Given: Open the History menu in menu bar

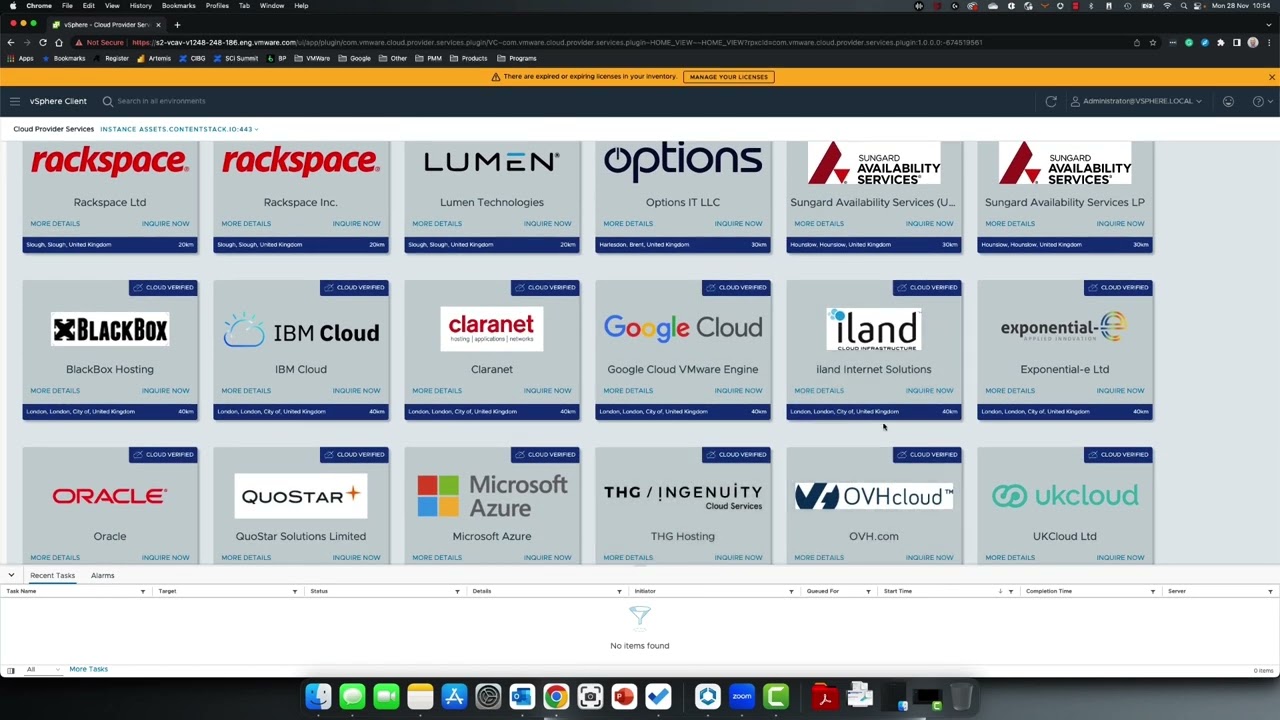Looking at the screenshot, I should point(140,6).
